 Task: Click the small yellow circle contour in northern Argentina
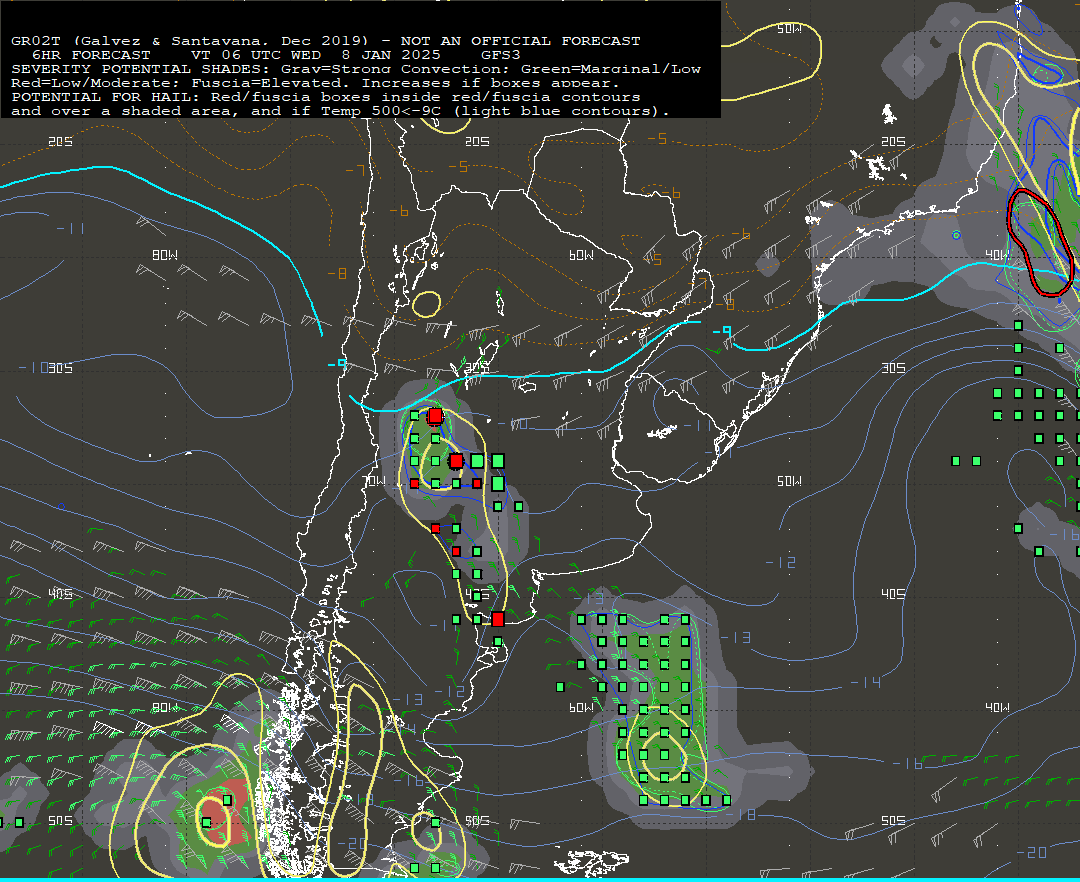[426, 304]
